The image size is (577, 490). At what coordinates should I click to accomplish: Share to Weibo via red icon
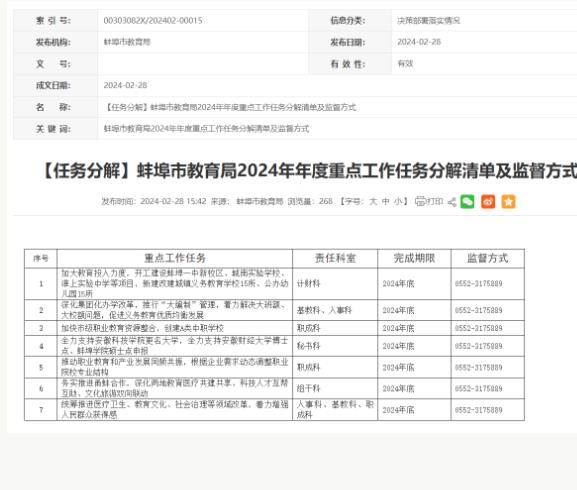pos(488,202)
